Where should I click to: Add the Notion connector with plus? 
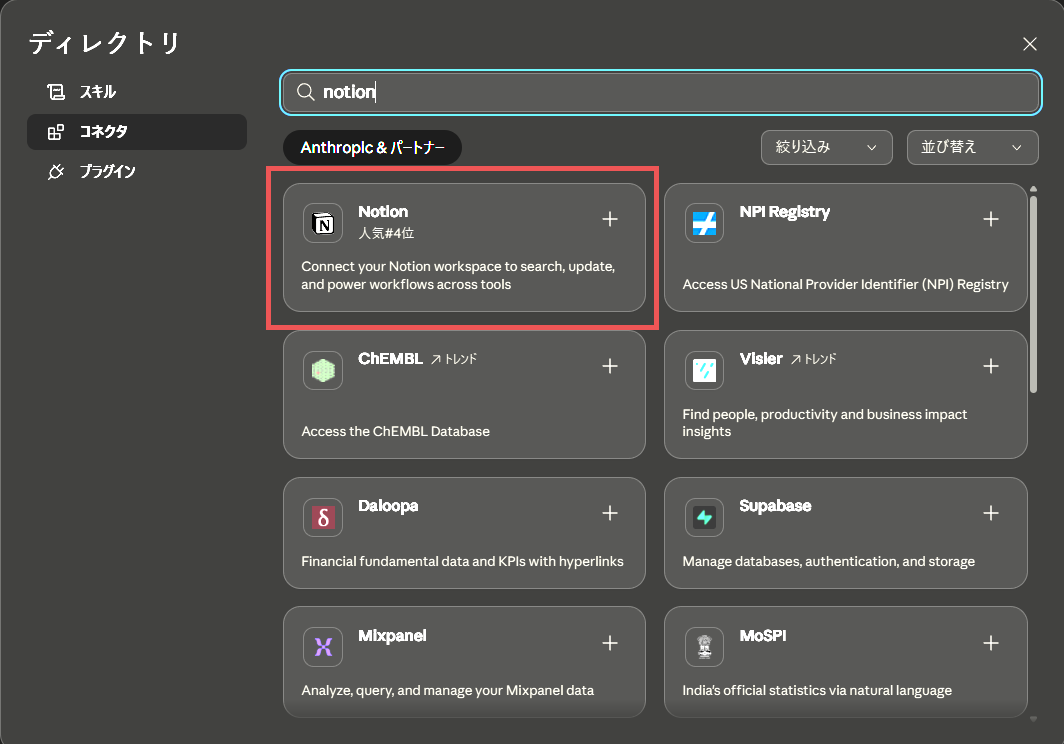coord(610,219)
